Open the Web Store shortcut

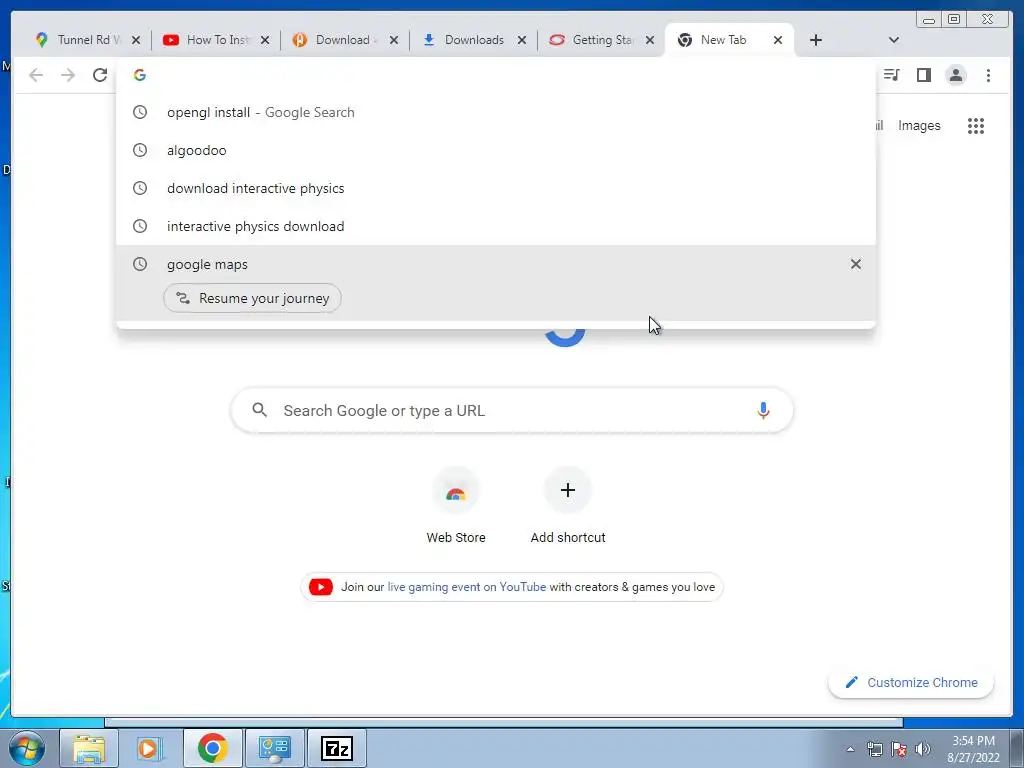click(x=456, y=506)
